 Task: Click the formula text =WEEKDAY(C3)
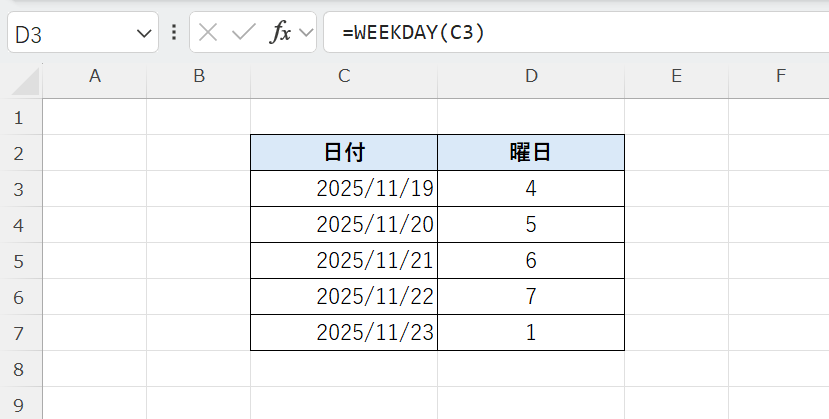coord(413,32)
